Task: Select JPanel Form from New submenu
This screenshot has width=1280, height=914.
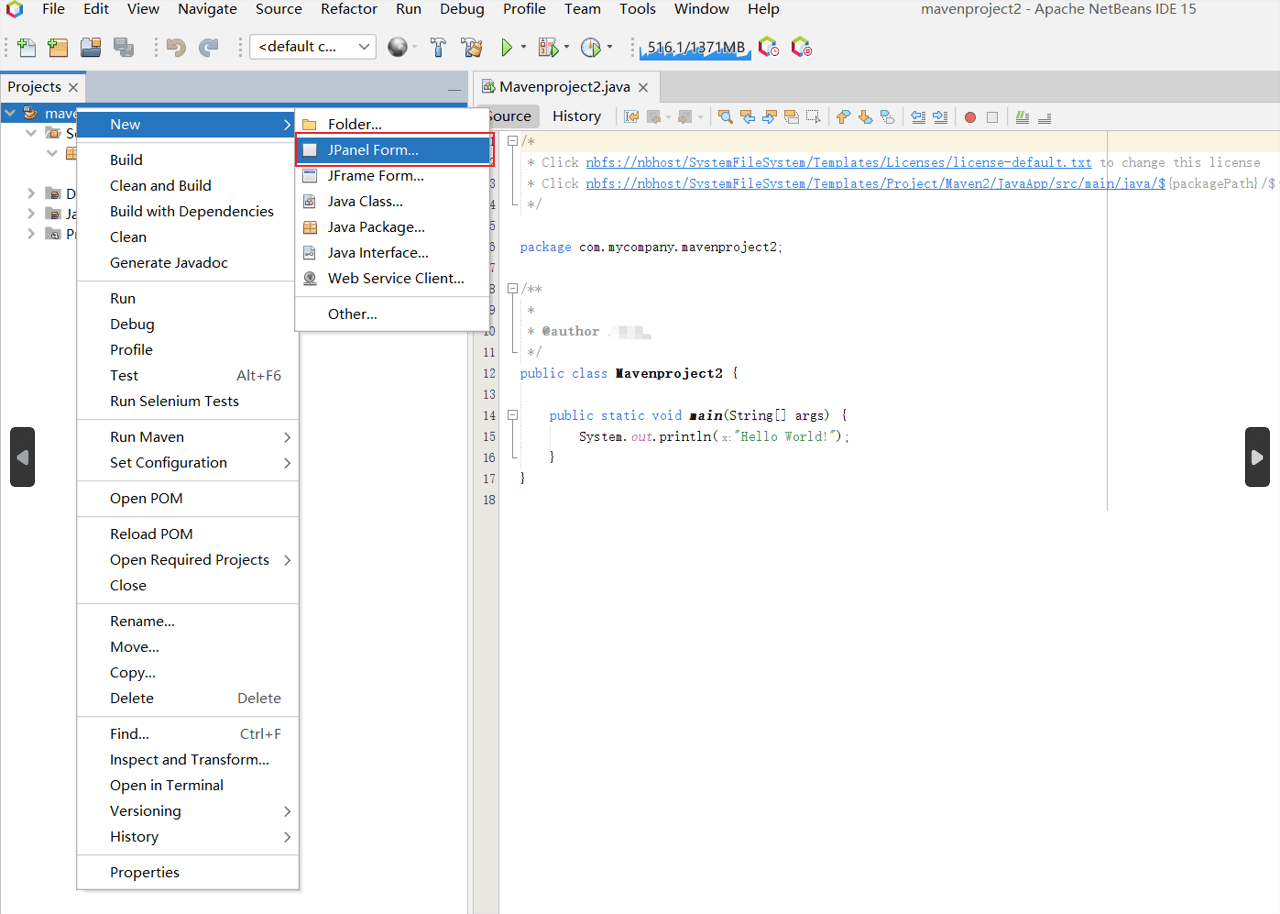Action: (x=393, y=150)
